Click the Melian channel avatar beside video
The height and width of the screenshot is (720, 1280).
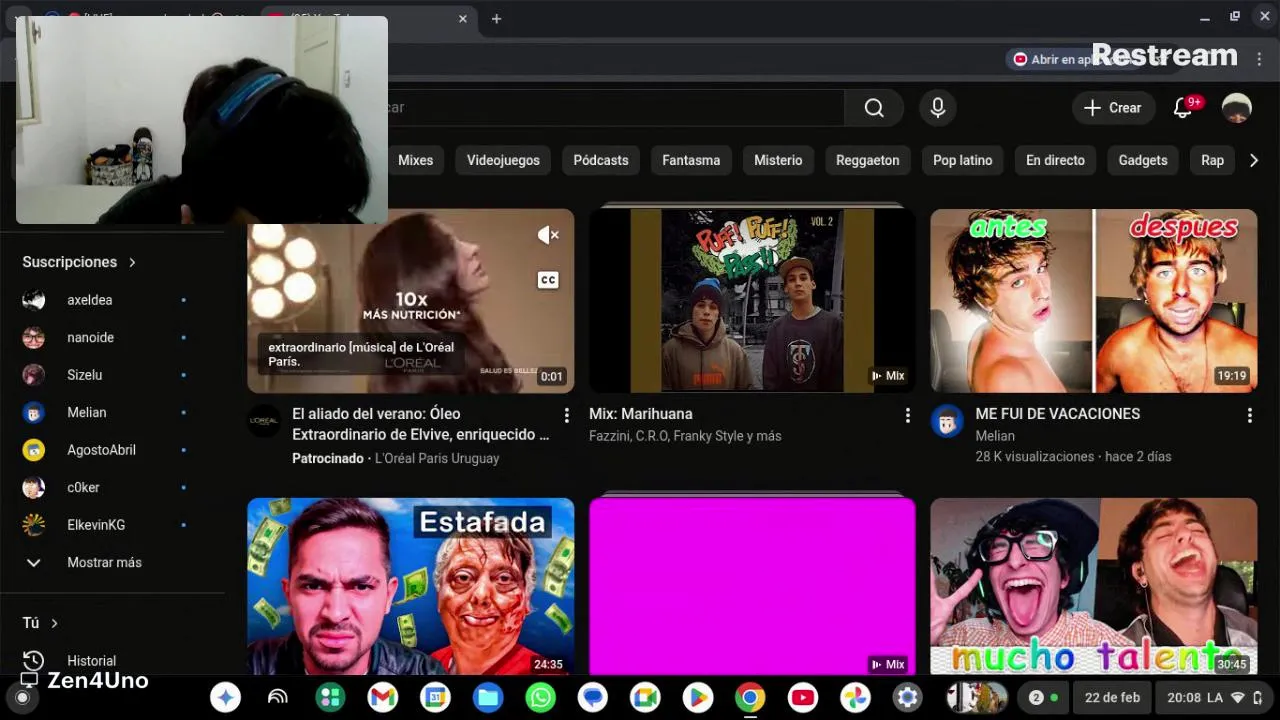pyautogui.click(x=947, y=421)
